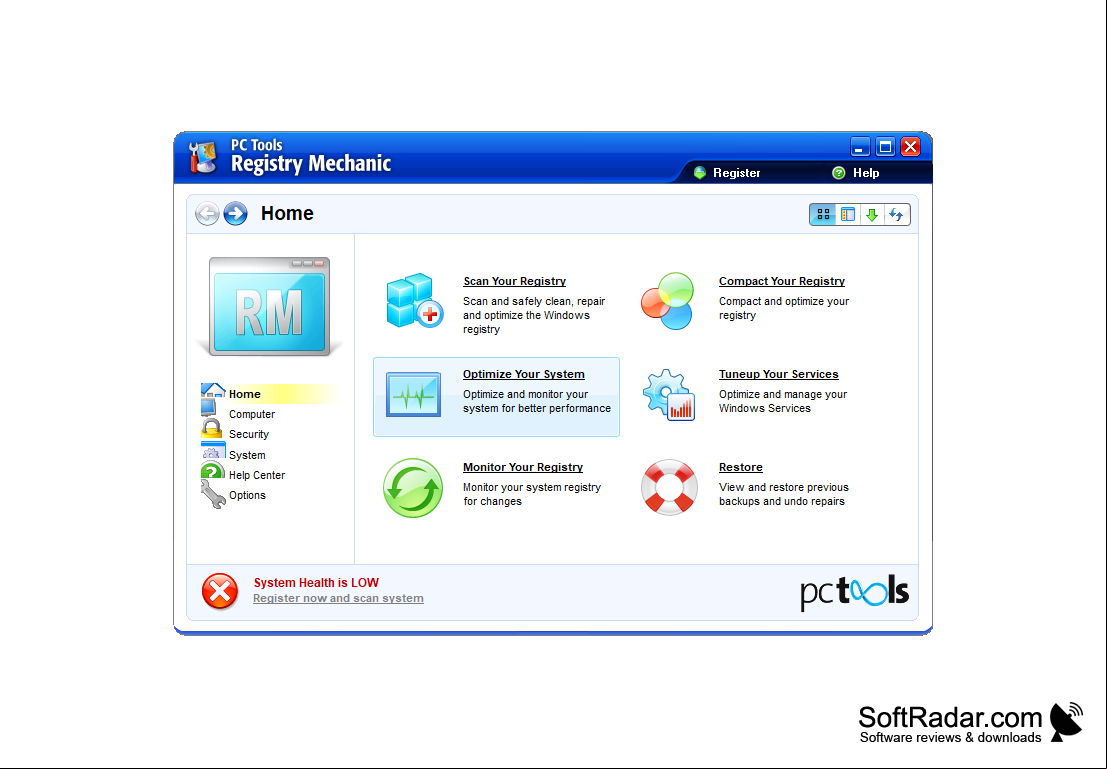Screen dimensions: 1107x769
Task: Select the Home house icon in sidebar
Action: (213, 391)
